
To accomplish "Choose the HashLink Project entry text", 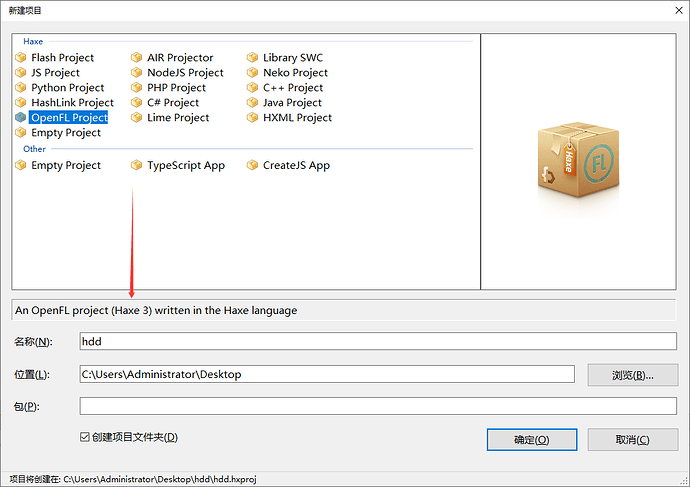I will 73,103.
